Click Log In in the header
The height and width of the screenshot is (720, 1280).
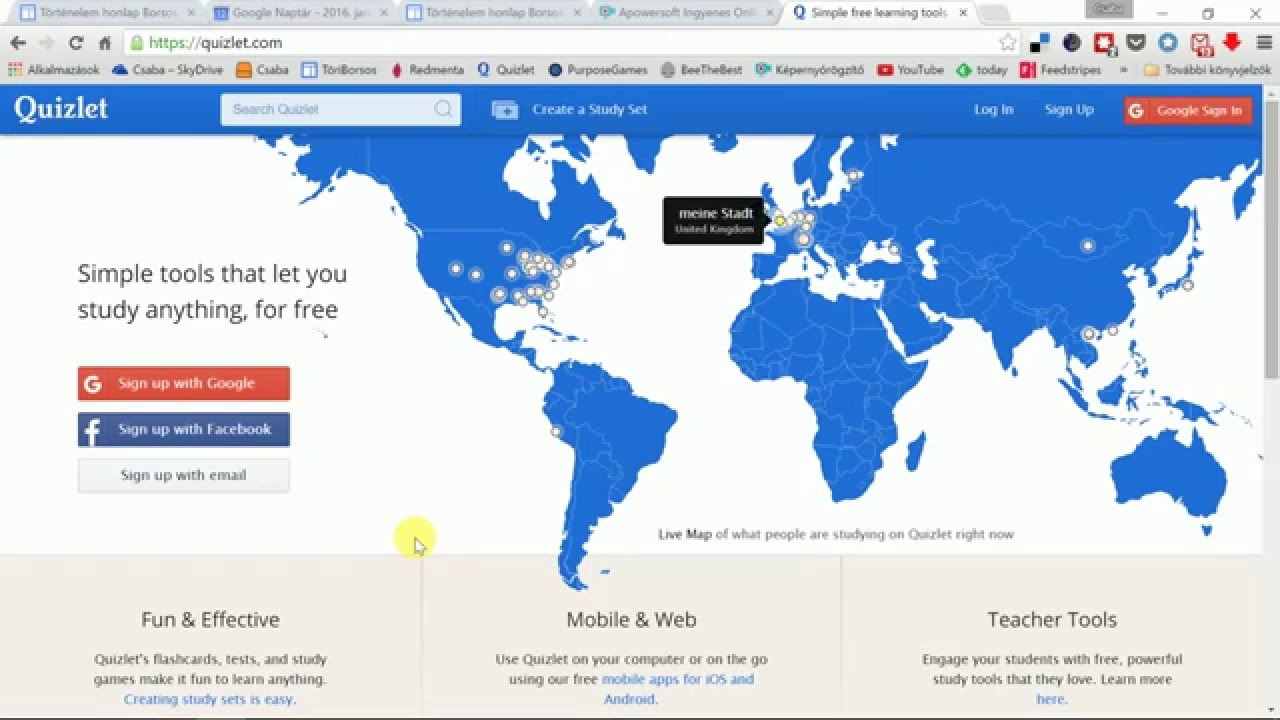(993, 109)
